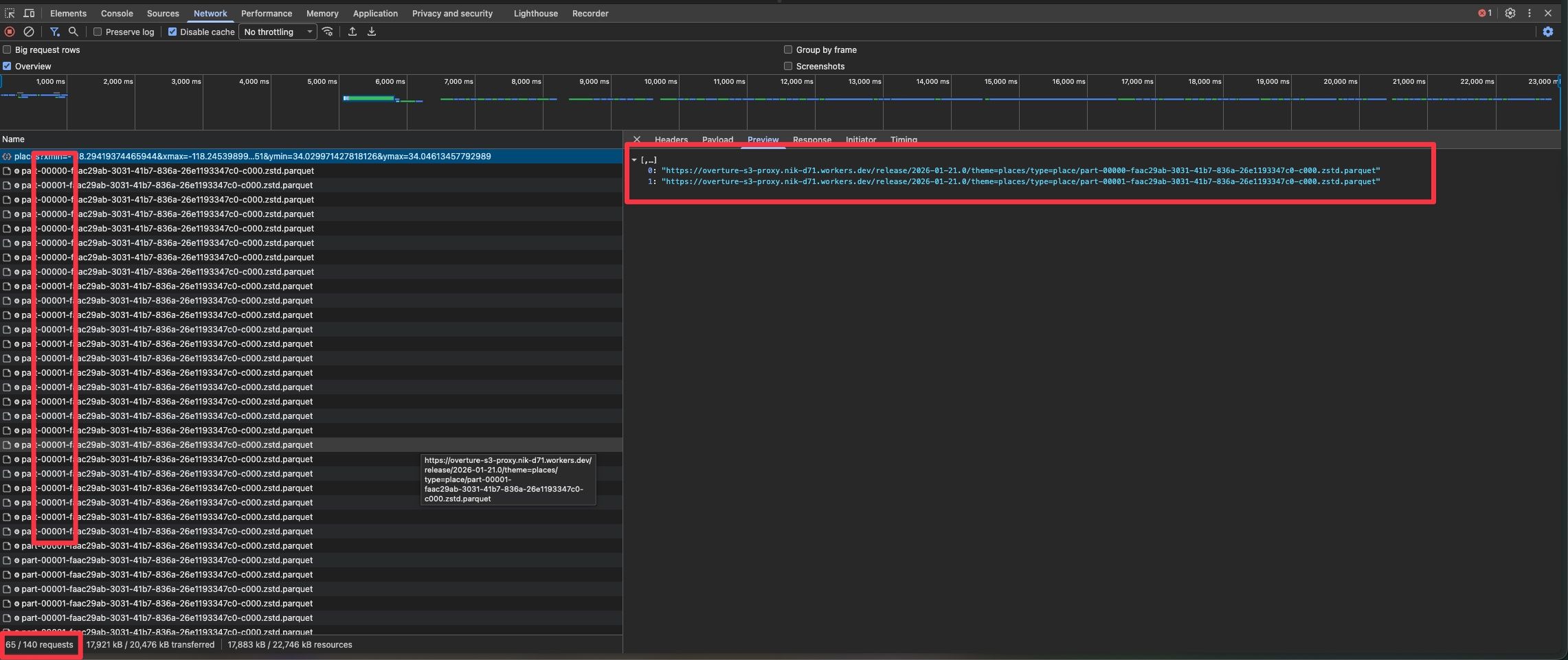Image resolution: width=1568 pixels, height=660 pixels.
Task: Disable the Disable cache checkbox
Action: coord(172,31)
